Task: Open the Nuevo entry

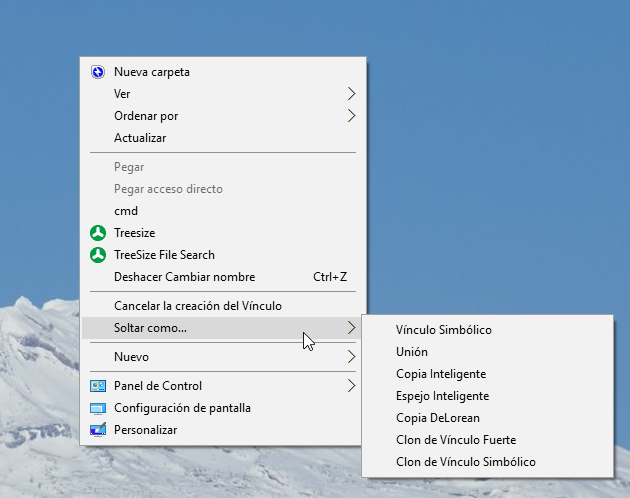Action: (x=223, y=357)
